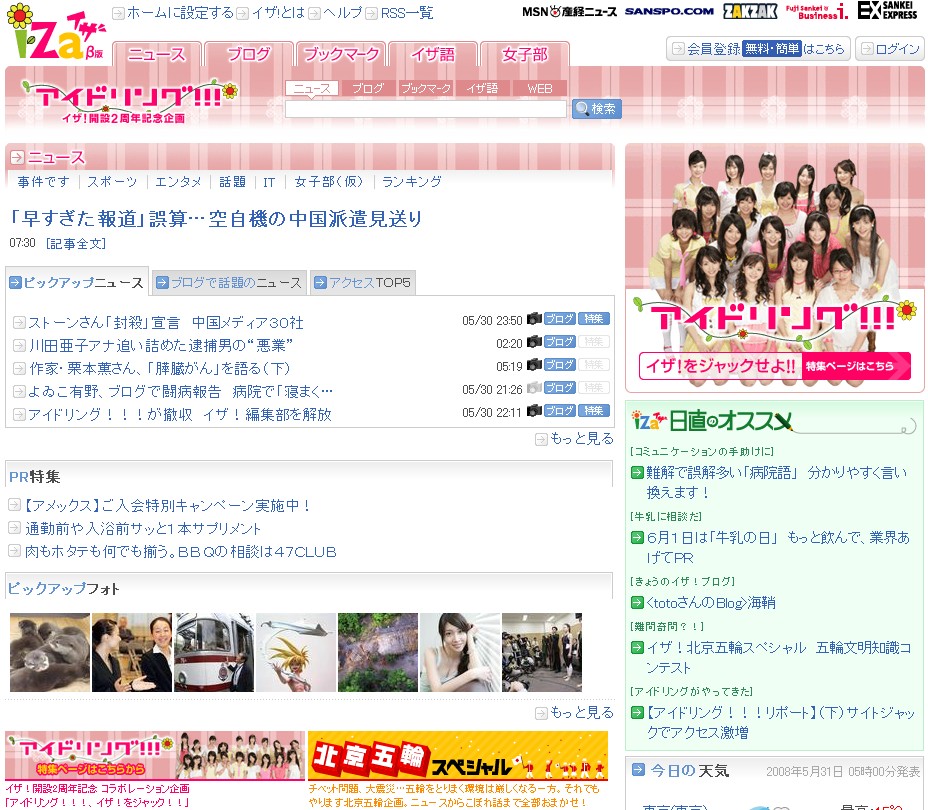
Task: Open the 女子部 main tab
Action: (525, 54)
